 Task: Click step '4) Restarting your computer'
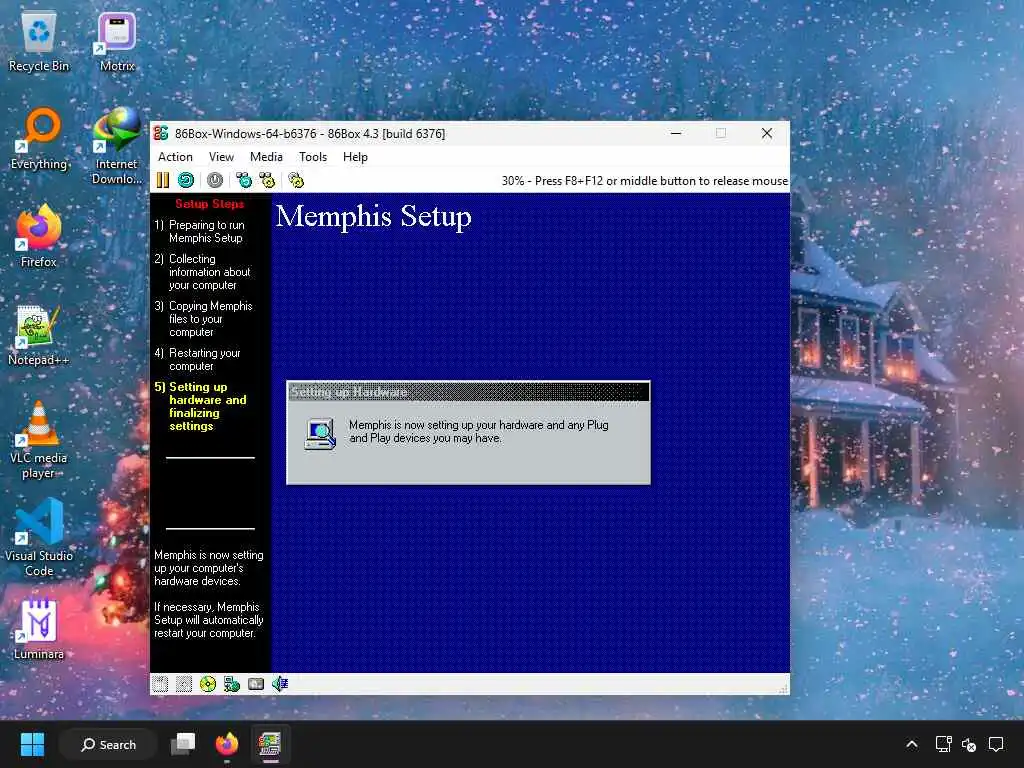tap(198, 359)
